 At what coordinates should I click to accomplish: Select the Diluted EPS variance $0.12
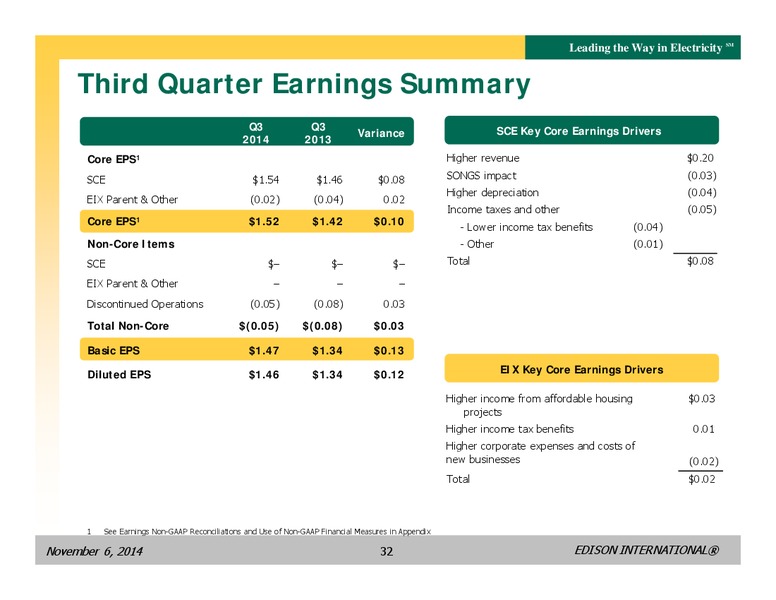point(389,375)
